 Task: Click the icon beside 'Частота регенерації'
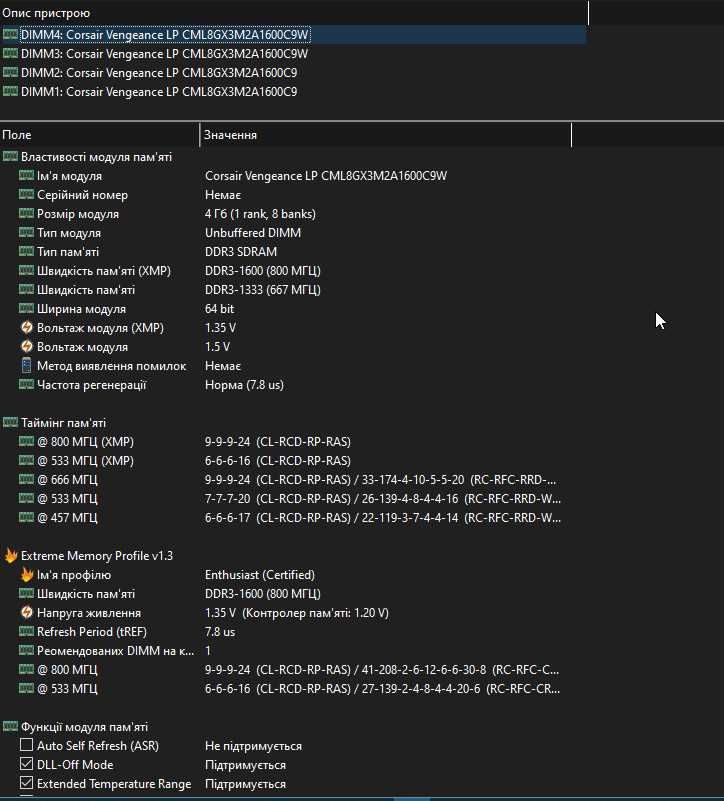(x=27, y=384)
